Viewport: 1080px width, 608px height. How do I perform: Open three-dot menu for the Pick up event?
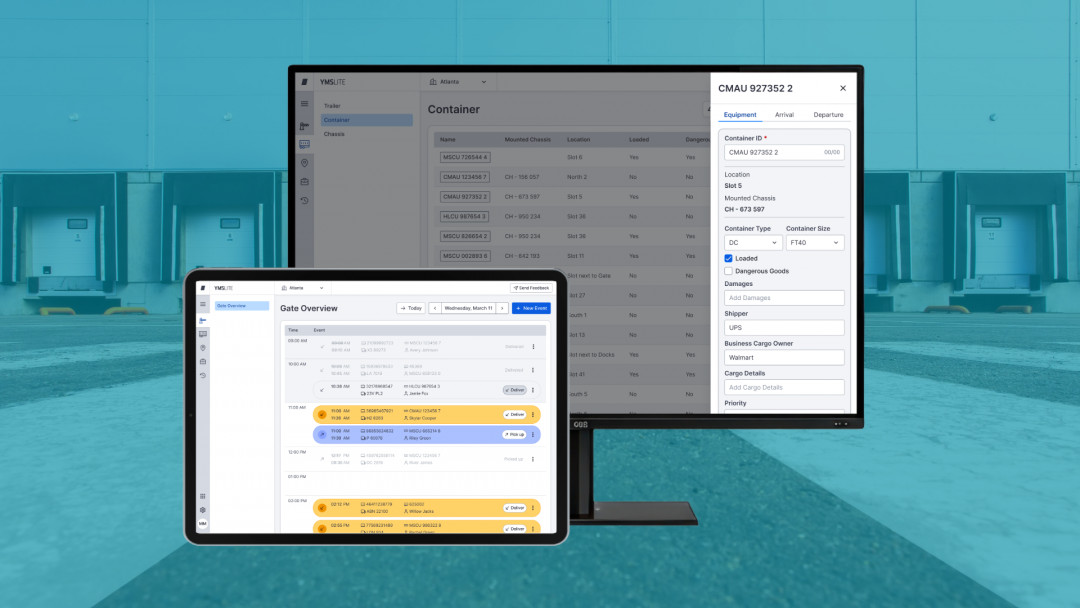pyautogui.click(x=533, y=434)
